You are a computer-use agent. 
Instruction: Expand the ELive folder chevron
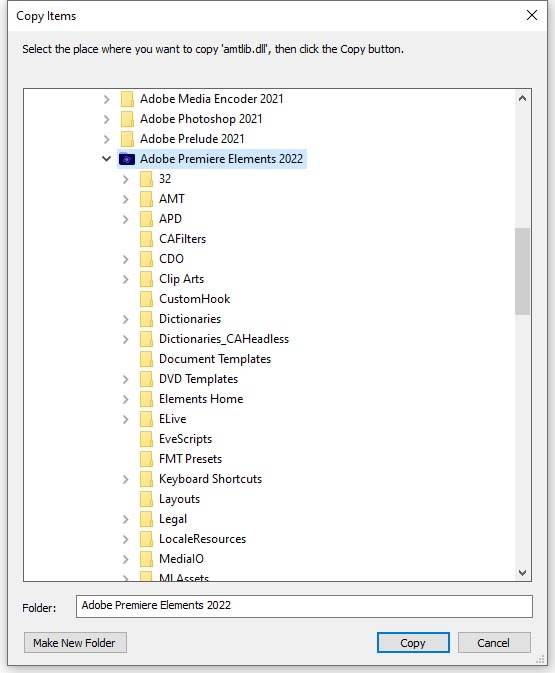click(x=125, y=419)
